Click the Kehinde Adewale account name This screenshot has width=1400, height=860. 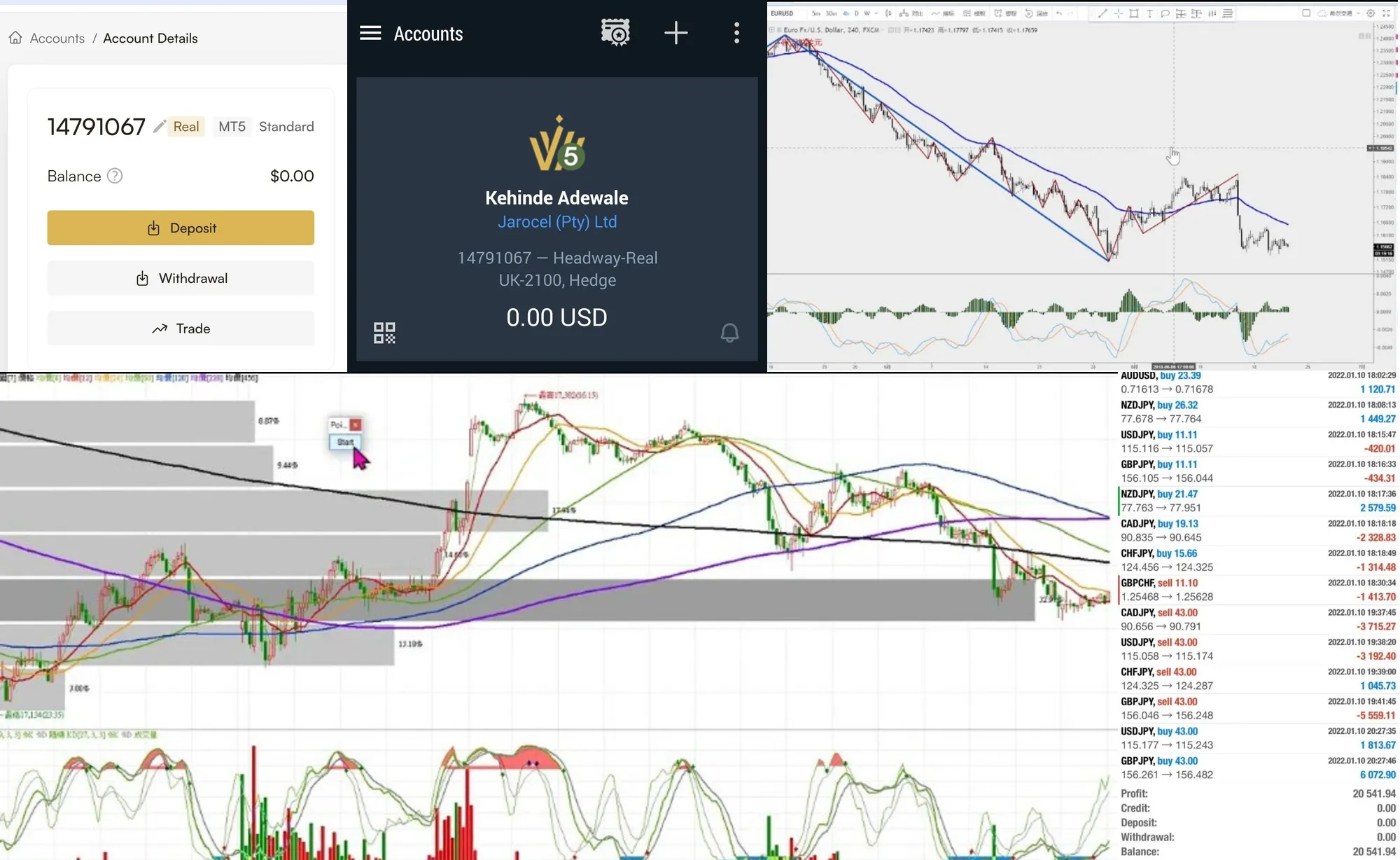coord(557,197)
